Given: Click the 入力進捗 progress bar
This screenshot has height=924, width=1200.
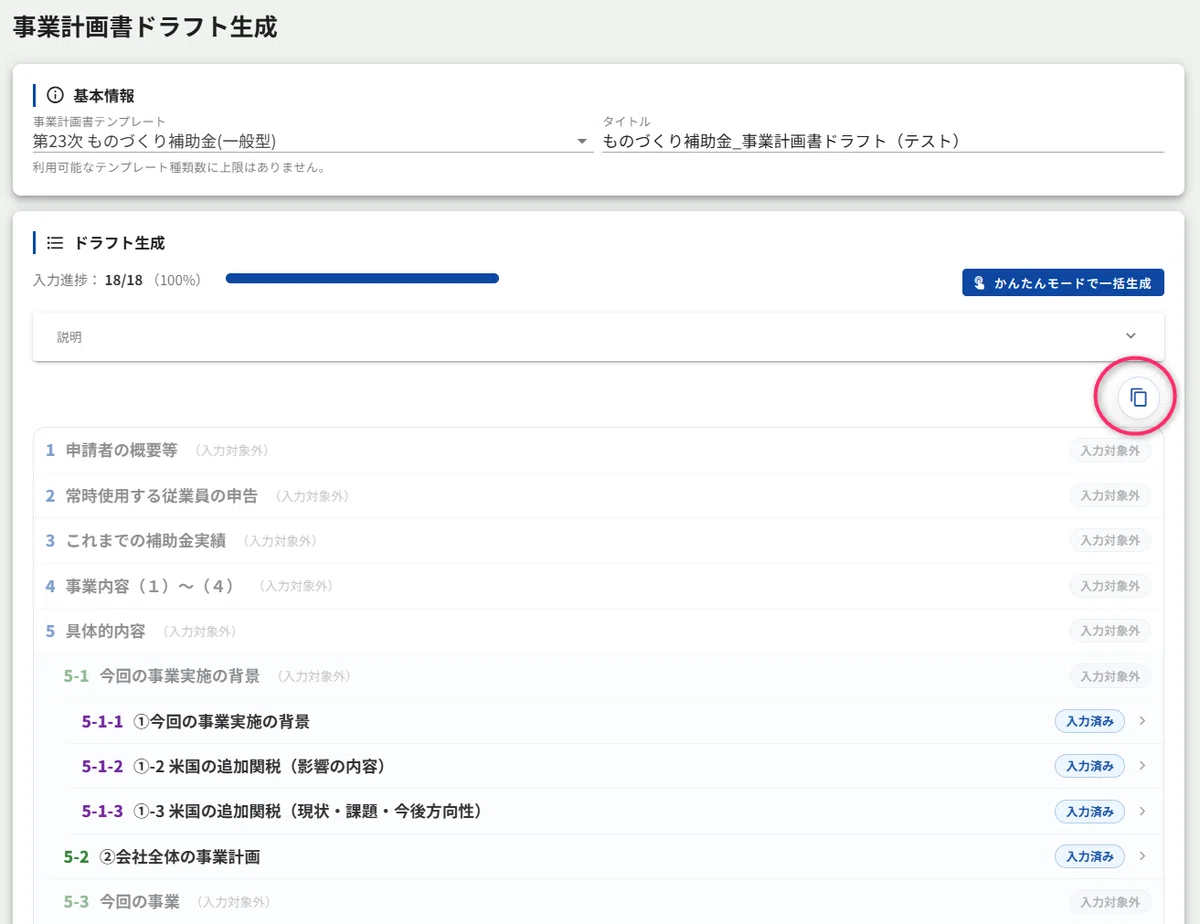Looking at the screenshot, I should pos(362,279).
